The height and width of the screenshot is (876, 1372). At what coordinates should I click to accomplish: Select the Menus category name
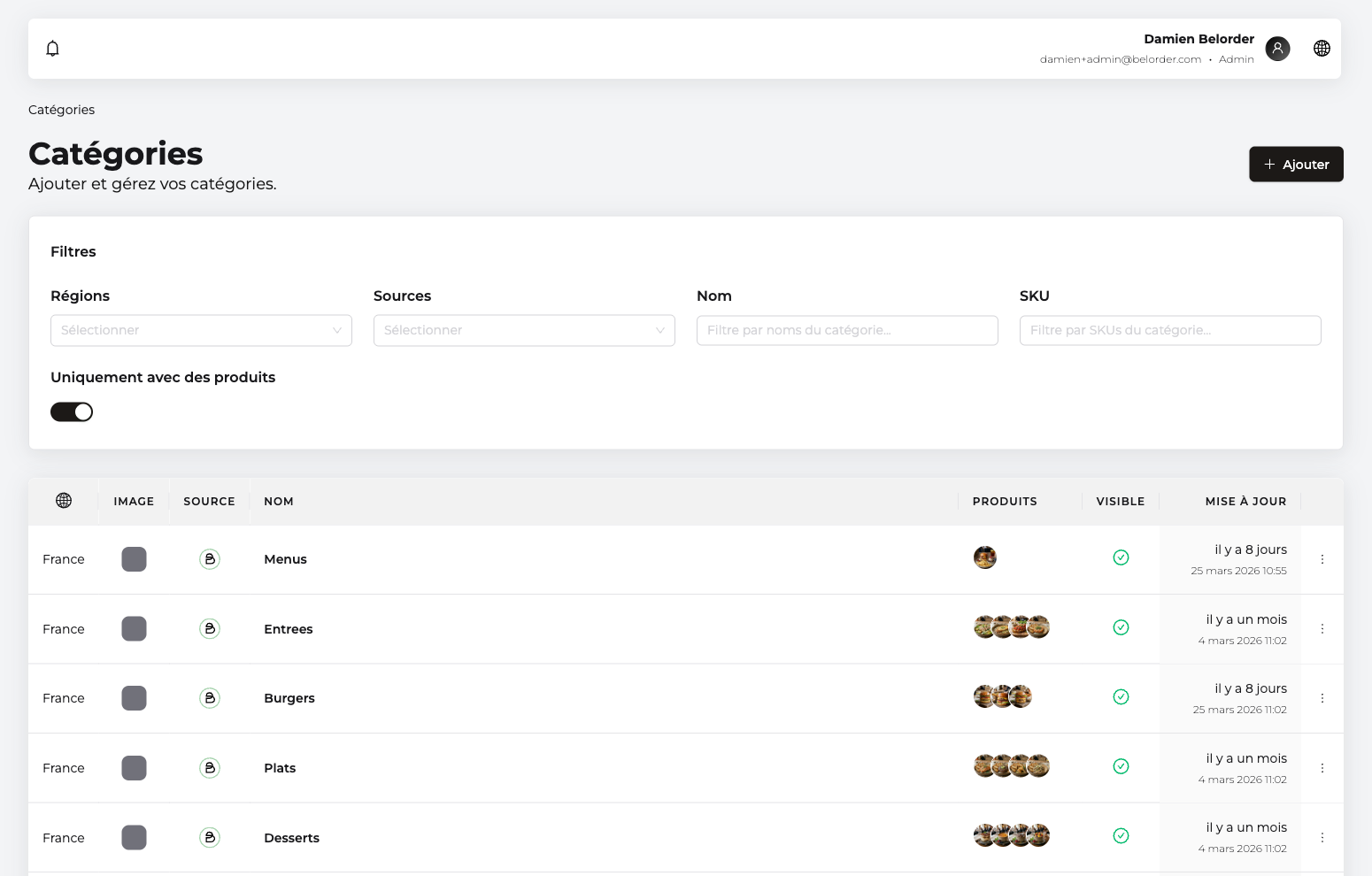(x=285, y=559)
